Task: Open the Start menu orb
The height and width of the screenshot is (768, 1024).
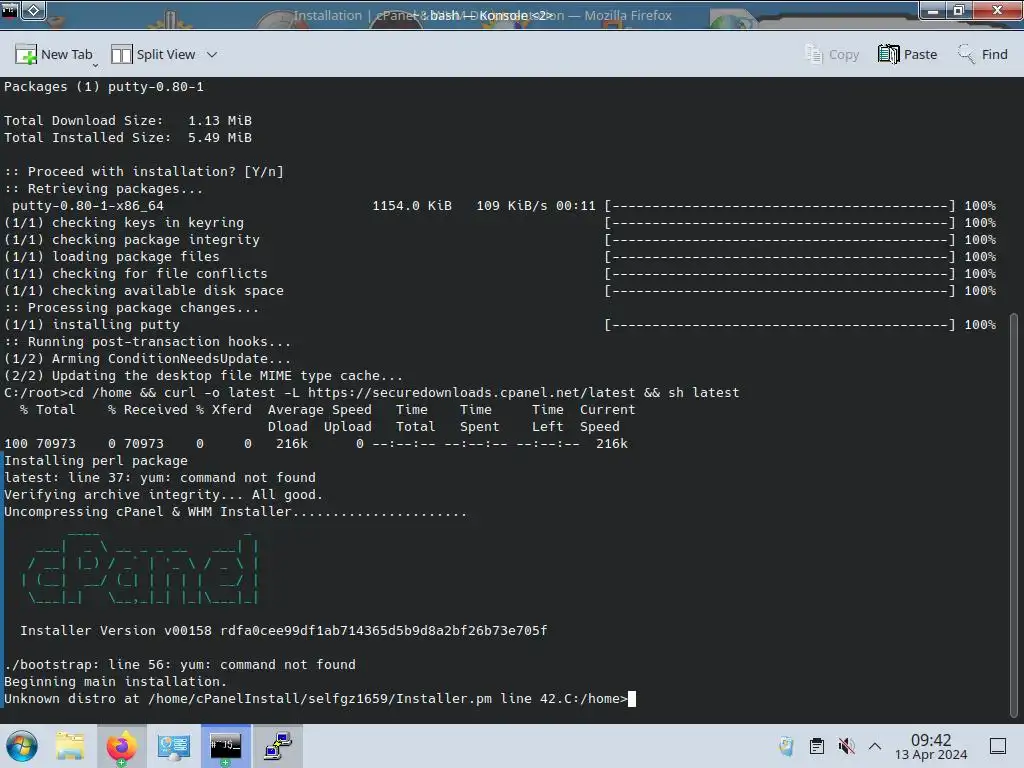Action: [x=22, y=746]
